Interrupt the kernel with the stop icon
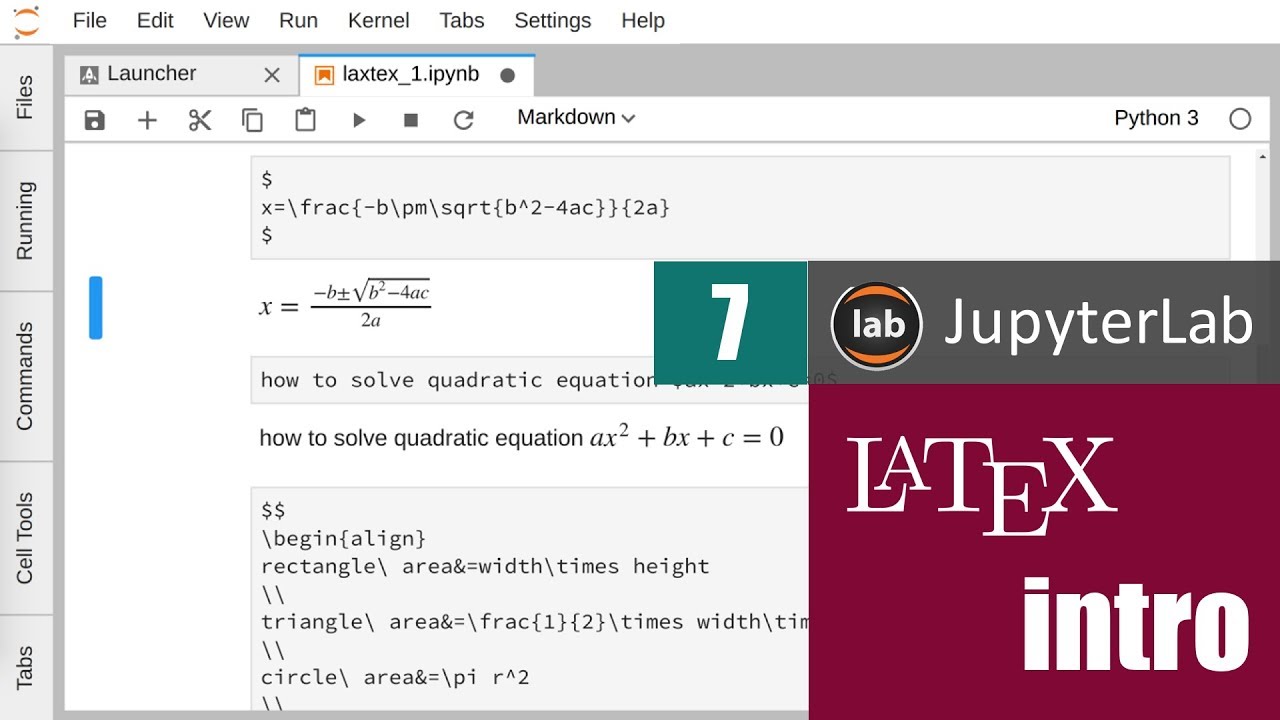 pyautogui.click(x=410, y=120)
